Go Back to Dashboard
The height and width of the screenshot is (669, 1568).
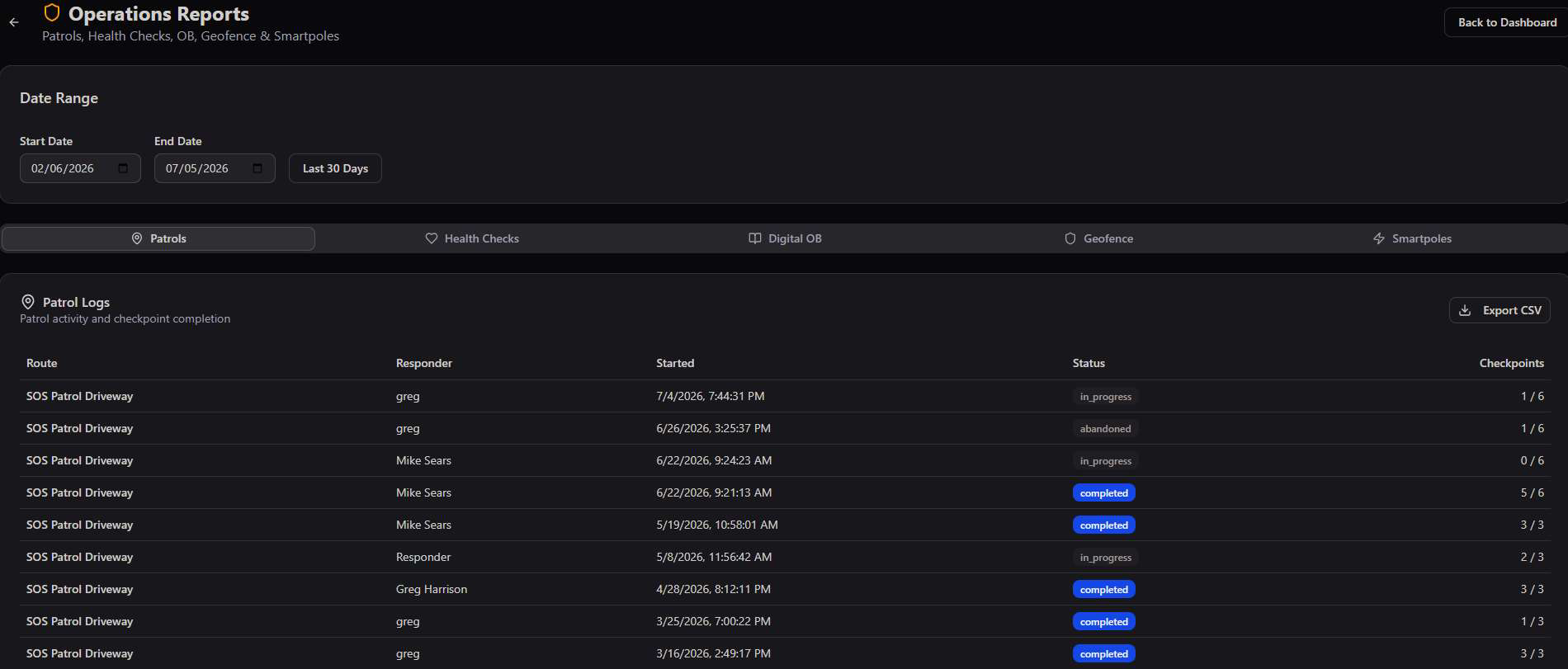(1507, 22)
